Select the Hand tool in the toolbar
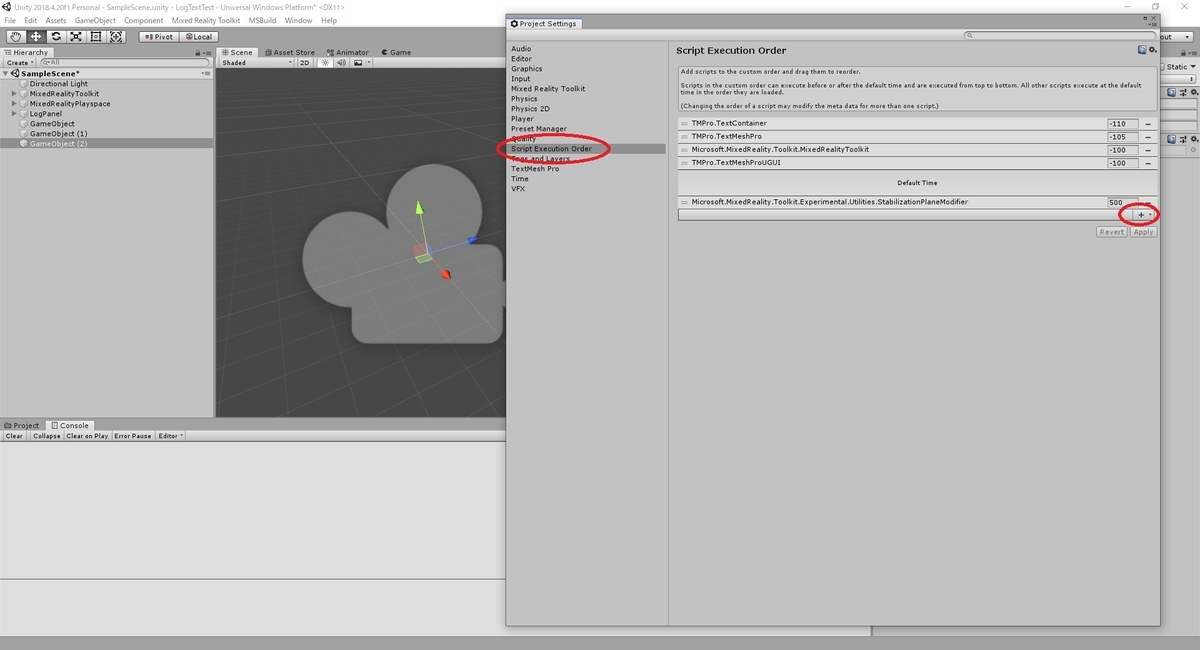Screen dimensions: 1200x650 14,36
